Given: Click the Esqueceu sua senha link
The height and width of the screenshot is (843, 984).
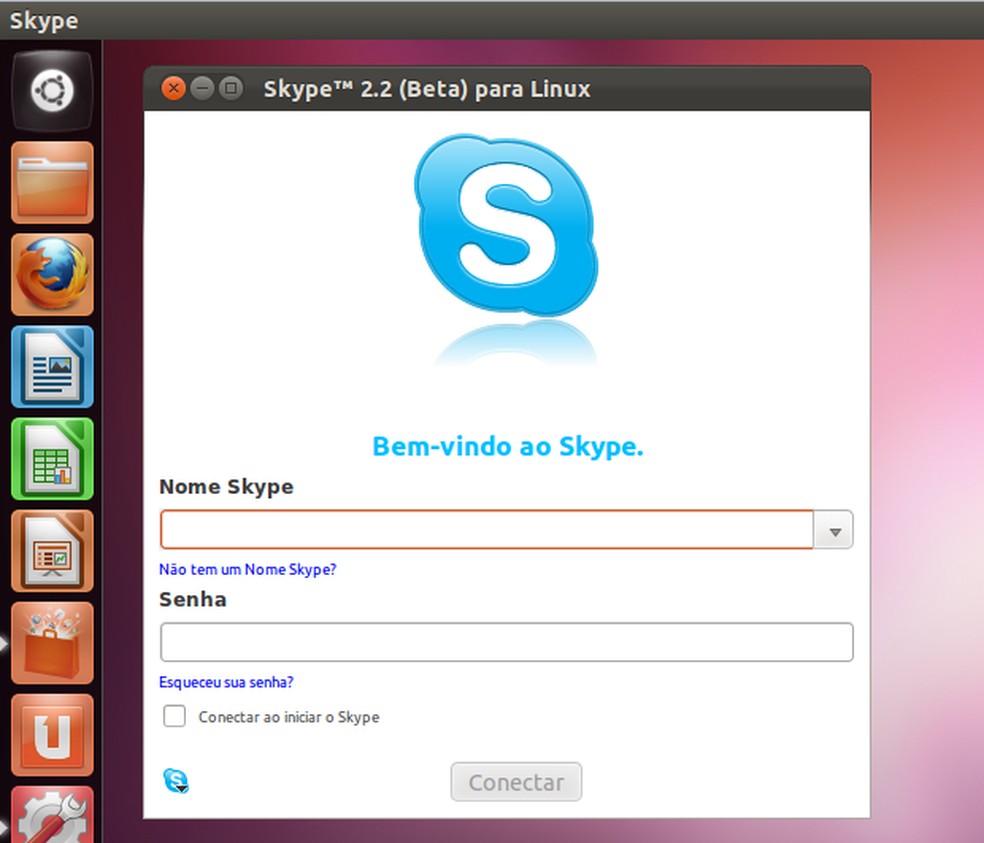Looking at the screenshot, I should coord(226,682).
